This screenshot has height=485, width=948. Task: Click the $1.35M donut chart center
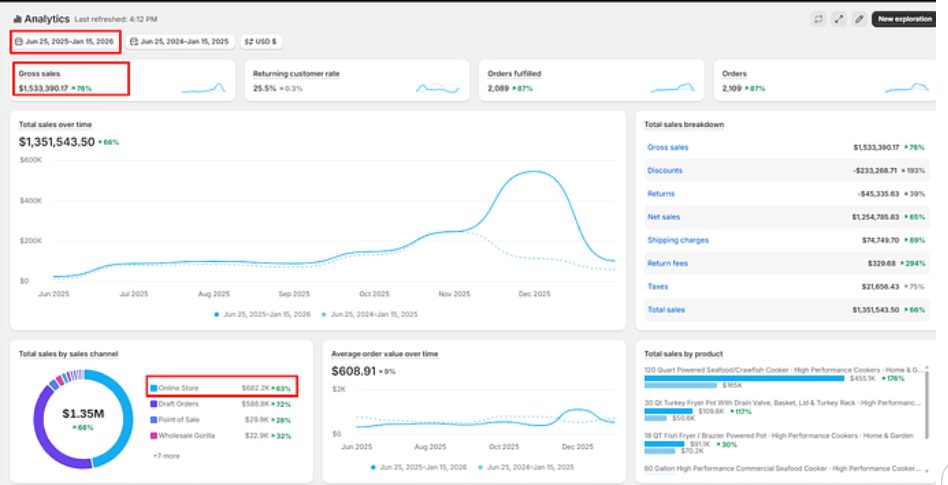[x=83, y=414]
